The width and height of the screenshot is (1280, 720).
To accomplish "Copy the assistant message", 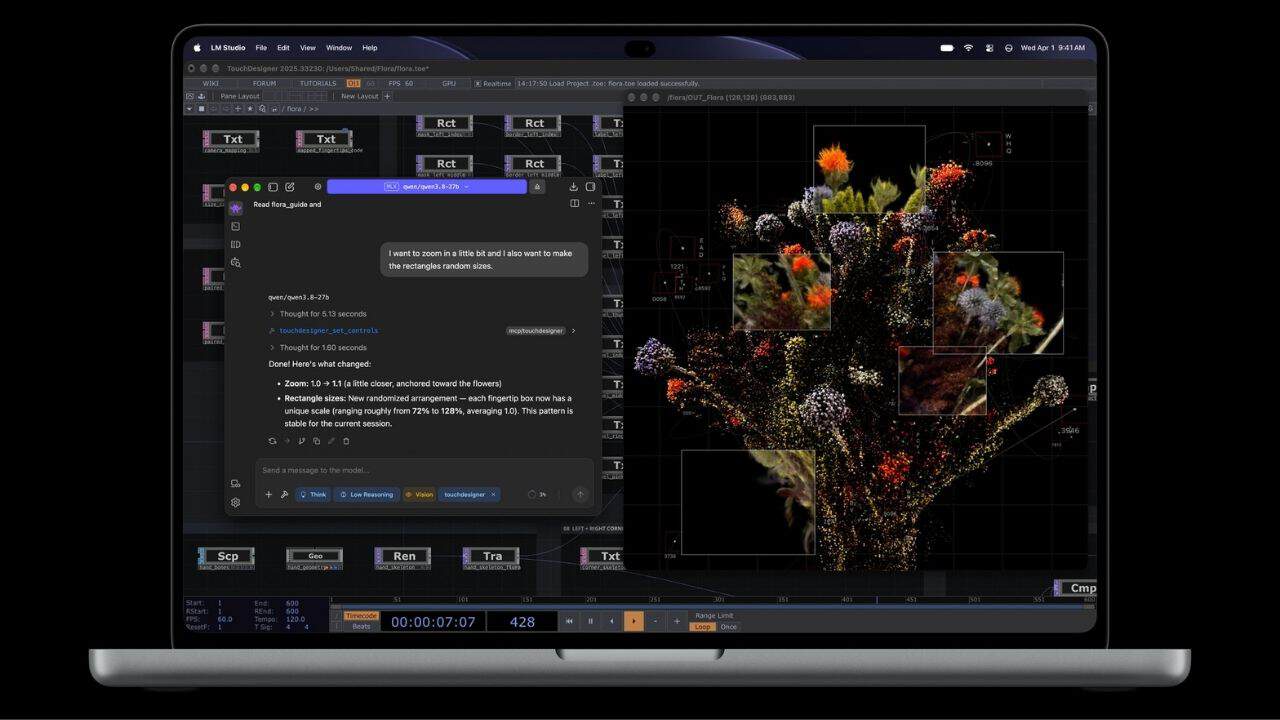I will [316, 441].
